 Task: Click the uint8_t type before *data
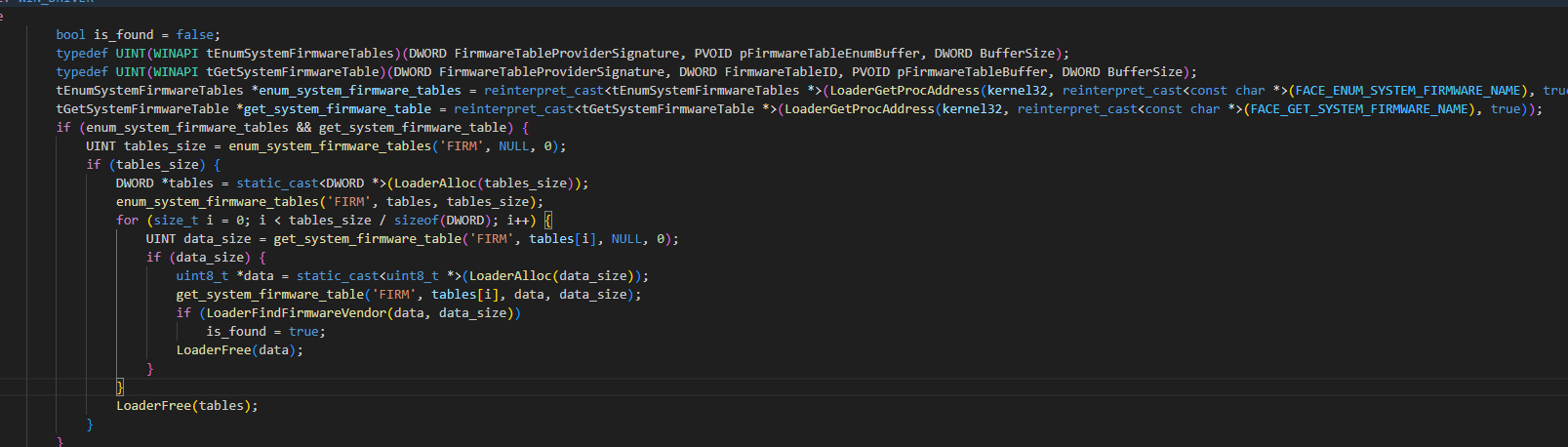point(202,276)
